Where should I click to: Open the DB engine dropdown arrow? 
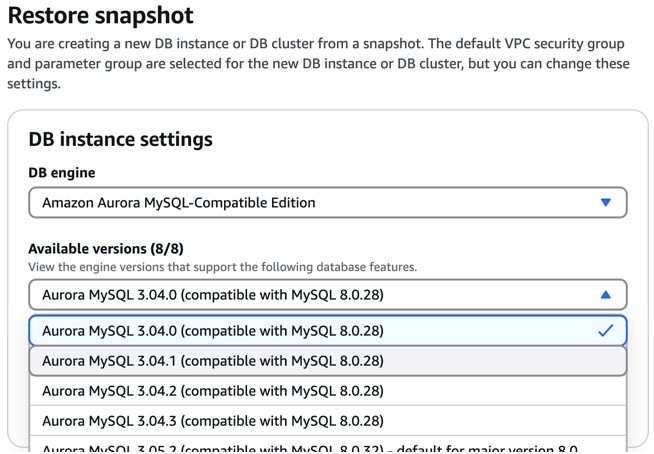(x=604, y=203)
